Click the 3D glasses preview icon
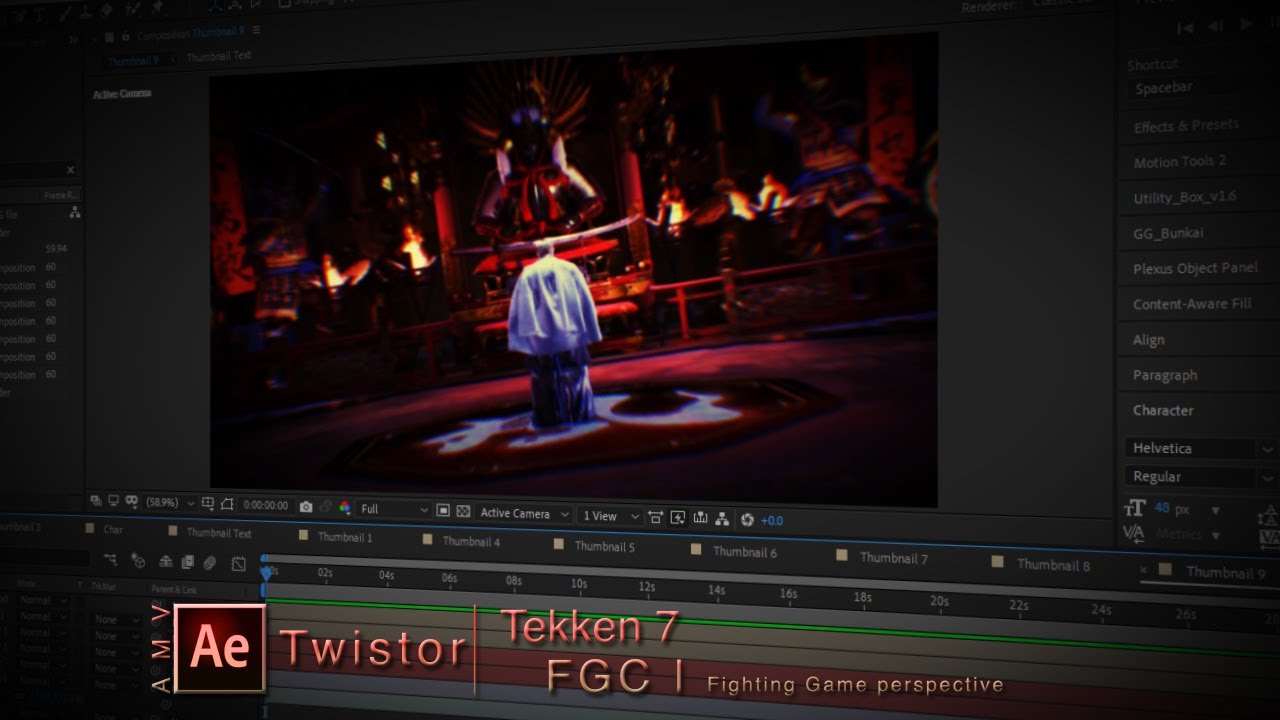The height and width of the screenshot is (720, 1280). (132, 501)
